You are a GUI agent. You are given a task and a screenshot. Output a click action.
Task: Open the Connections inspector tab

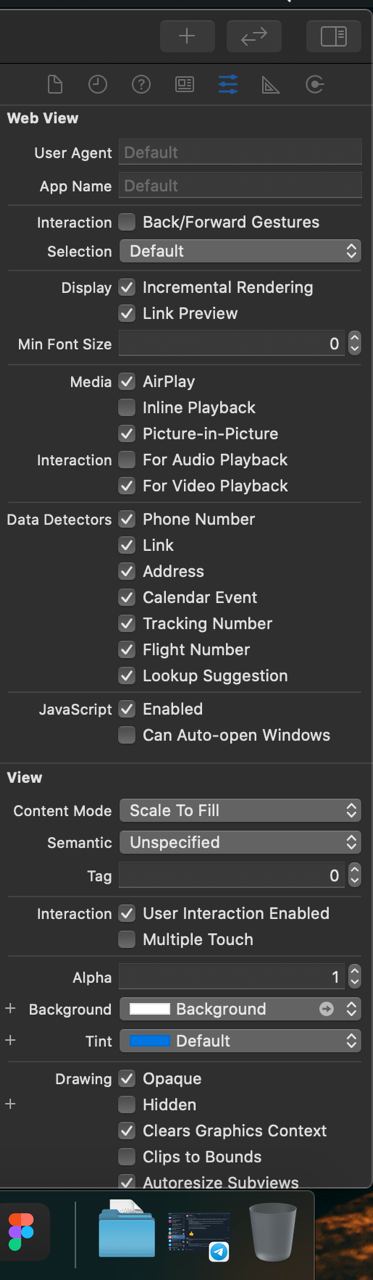(314, 85)
